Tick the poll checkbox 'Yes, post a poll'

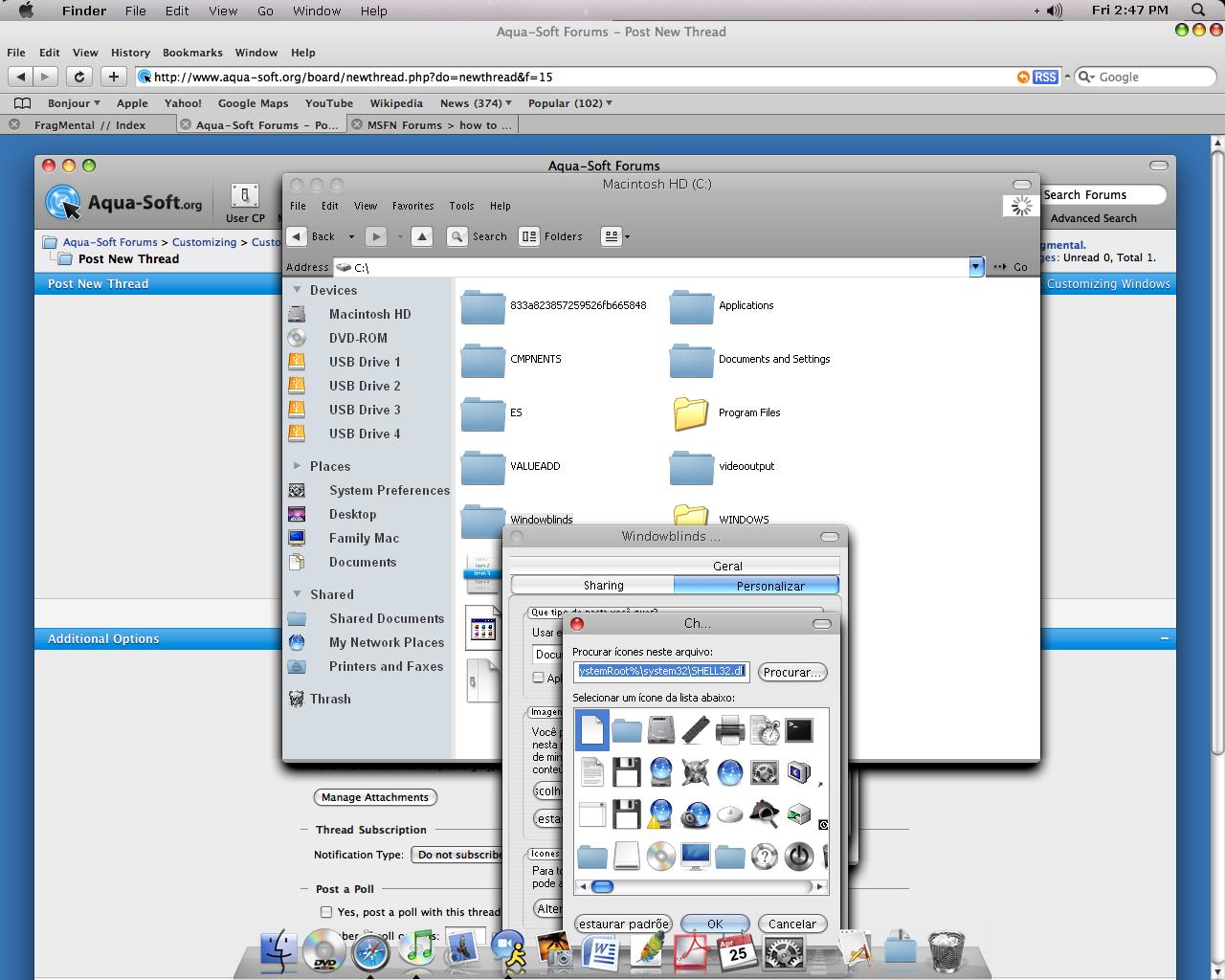pos(326,912)
